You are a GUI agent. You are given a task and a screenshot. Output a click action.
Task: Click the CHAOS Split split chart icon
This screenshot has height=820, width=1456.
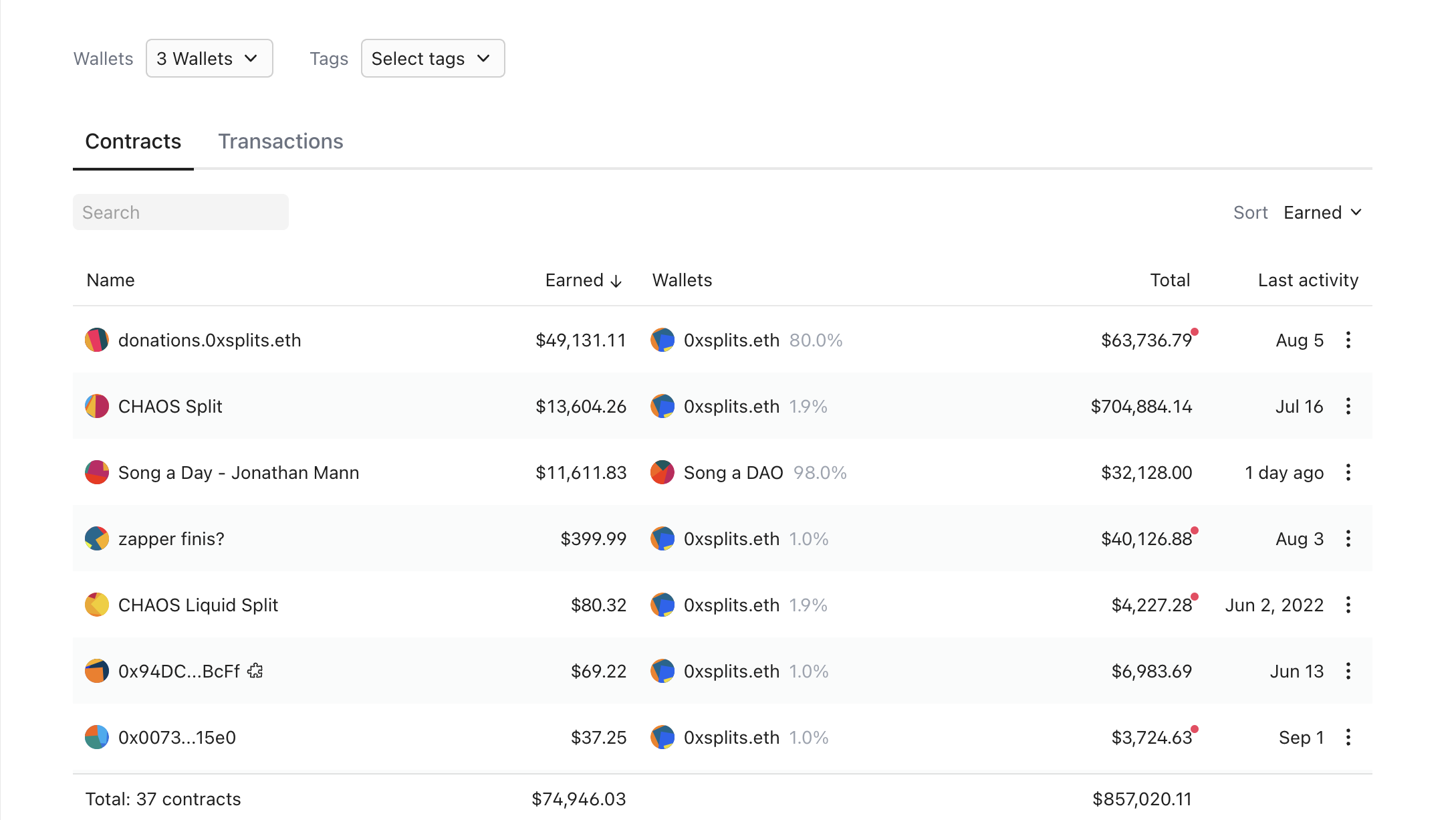tap(97, 406)
